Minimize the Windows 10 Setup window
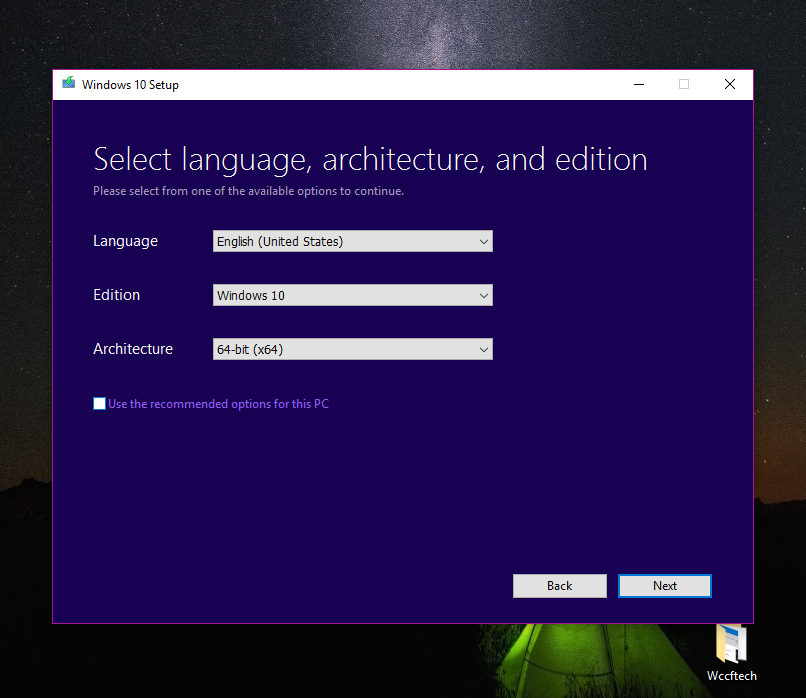This screenshot has width=806, height=698. tap(638, 85)
